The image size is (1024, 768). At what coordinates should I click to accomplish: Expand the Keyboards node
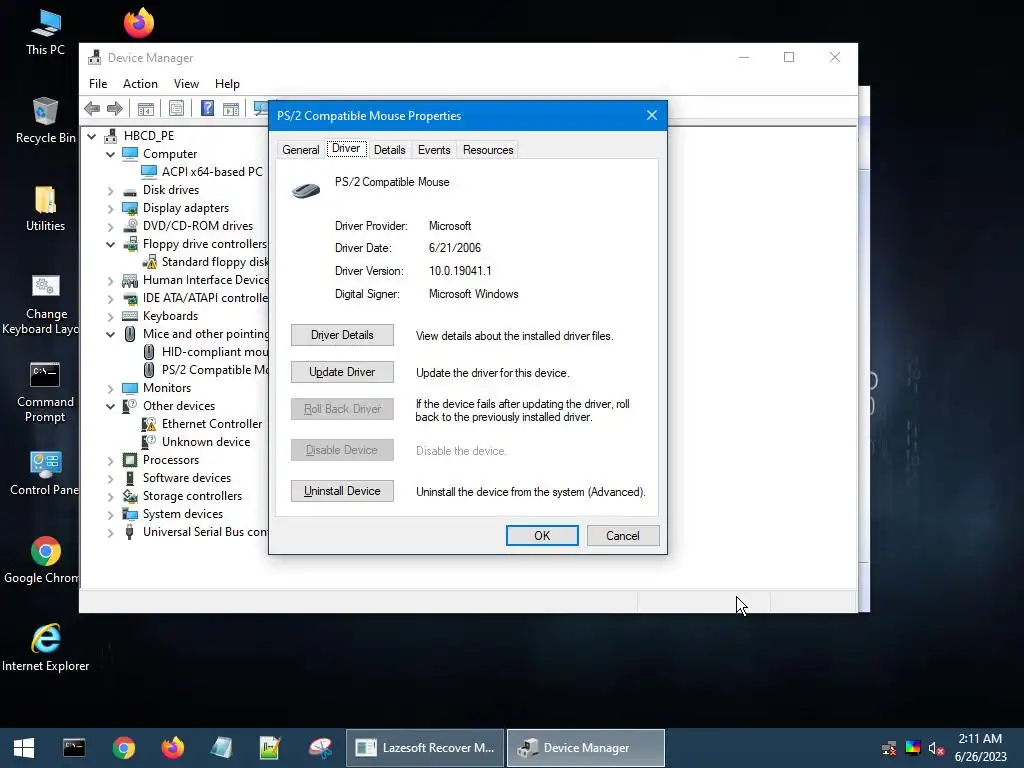110,317
